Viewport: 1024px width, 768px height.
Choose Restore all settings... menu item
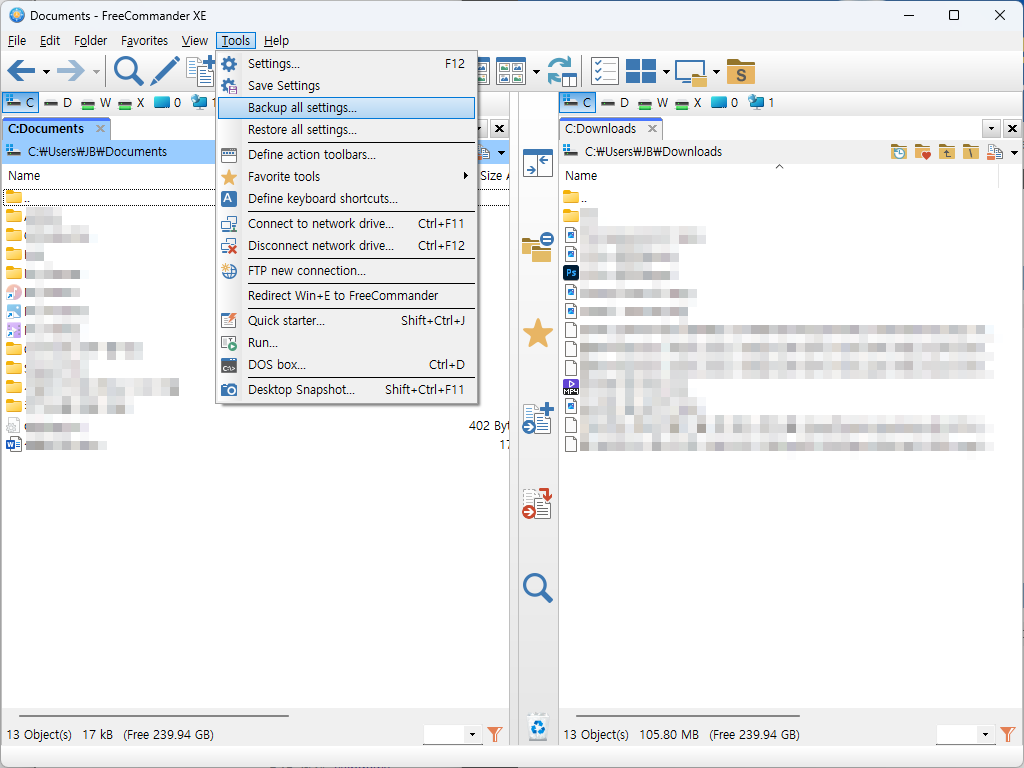pos(346,130)
